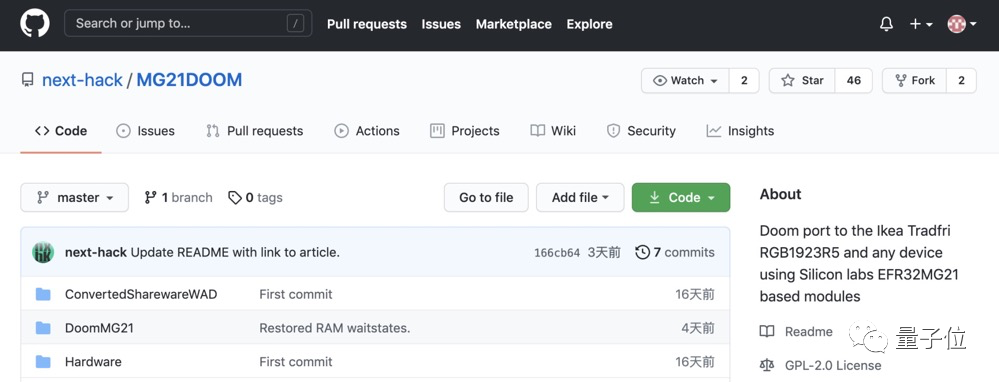The width and height of the screenshot is (999, 382).
Task: Open the GitHub home logo
Action: tap(34, 24)
